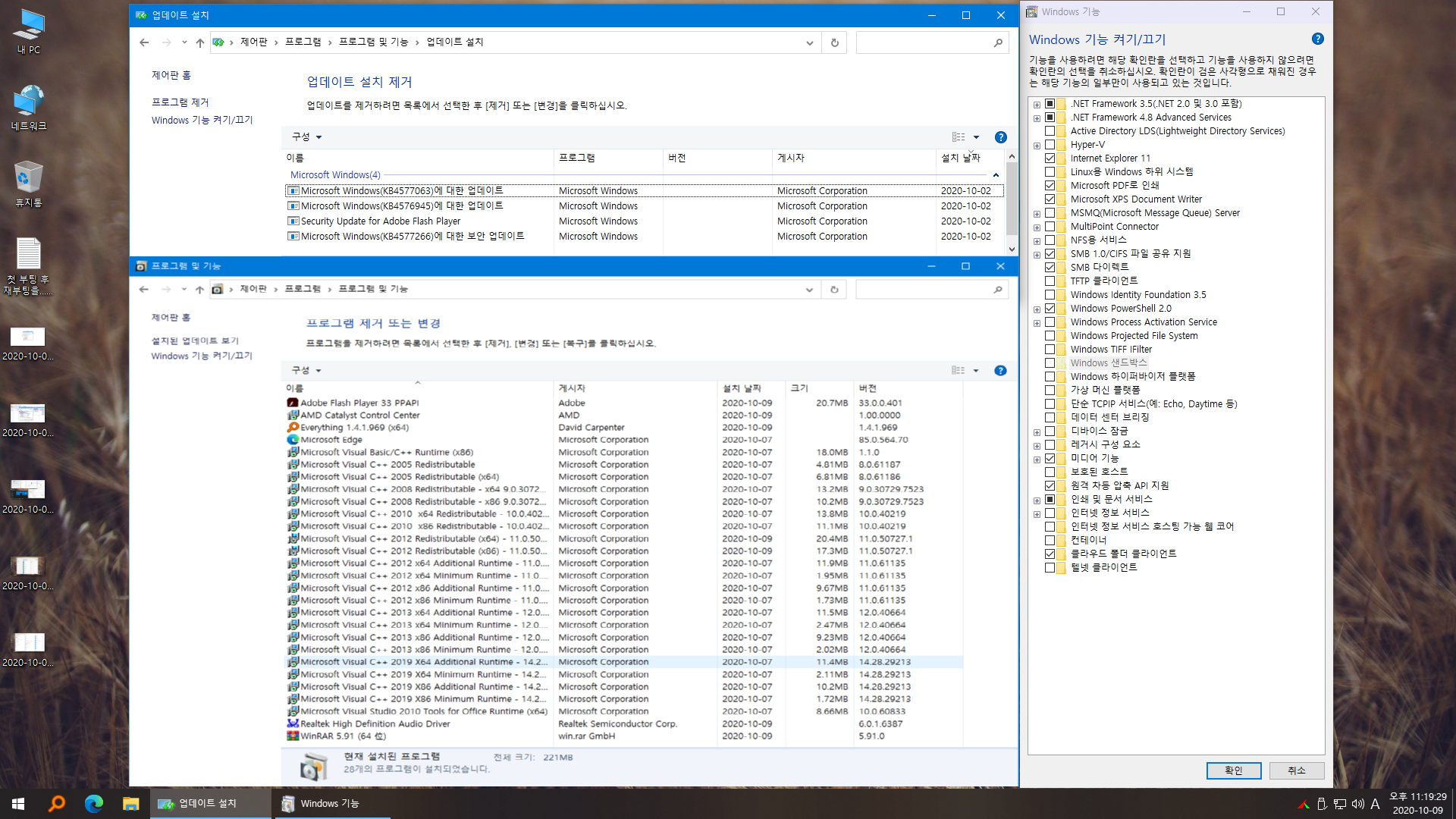Open File Explorer from the taskbar
1456x819 pixels.
pos(130,803)
